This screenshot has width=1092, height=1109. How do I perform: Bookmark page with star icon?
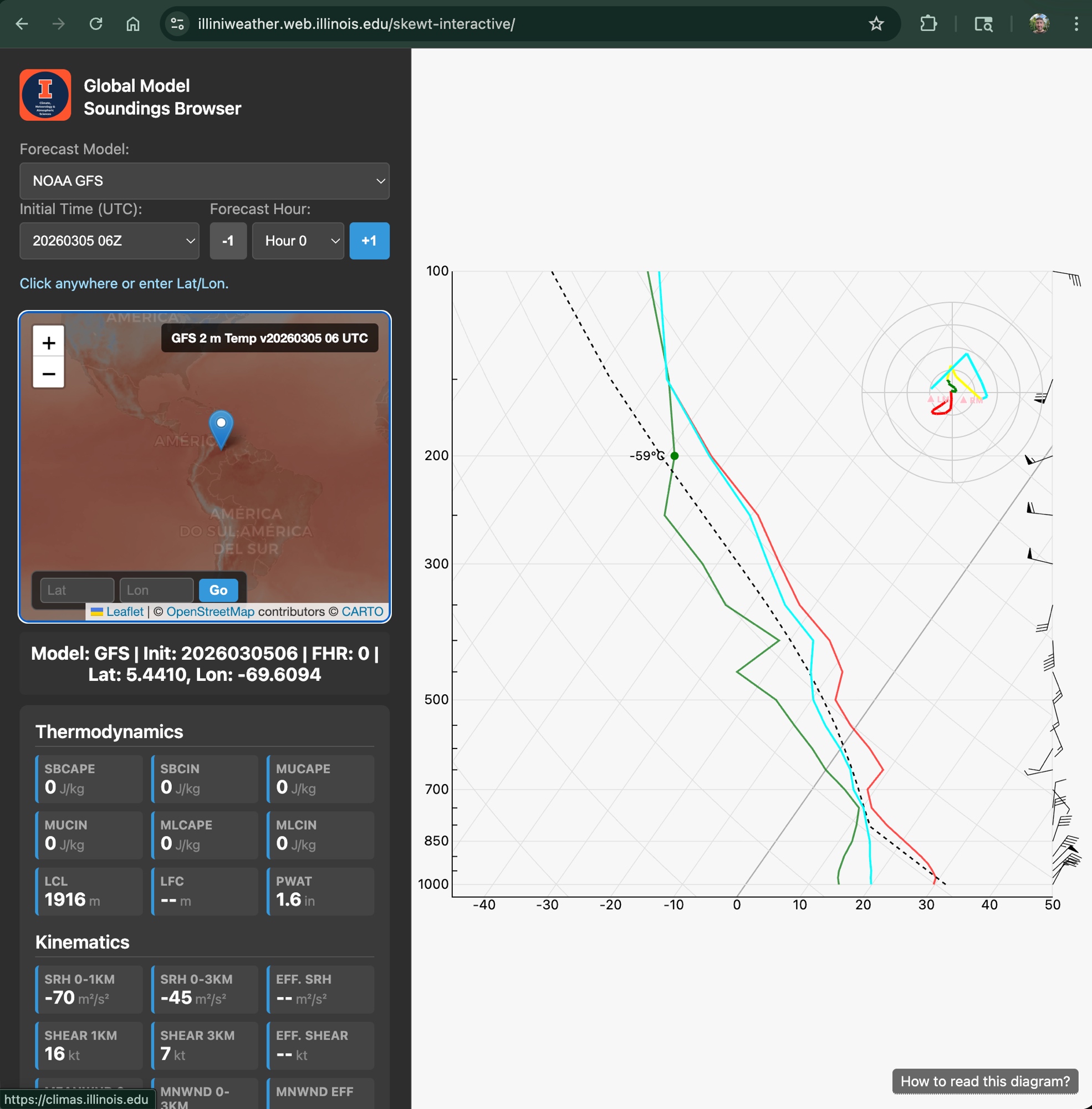[x=876, y=23]
